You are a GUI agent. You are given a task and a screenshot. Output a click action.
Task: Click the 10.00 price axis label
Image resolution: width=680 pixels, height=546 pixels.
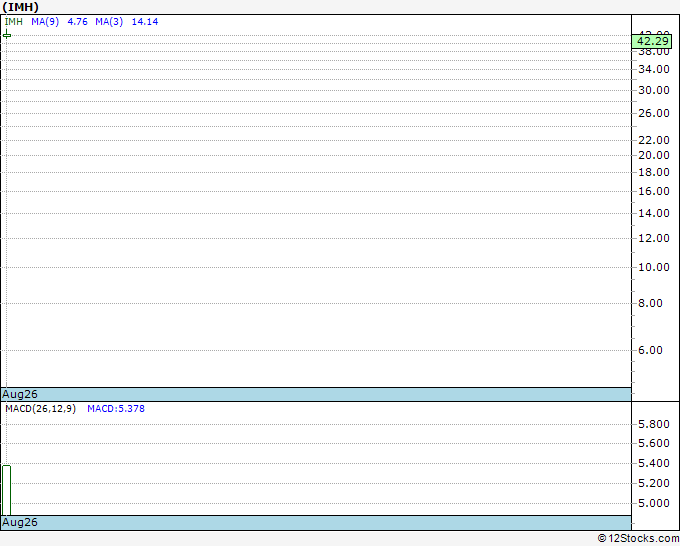pyautogui.click(x=654, y=267)
